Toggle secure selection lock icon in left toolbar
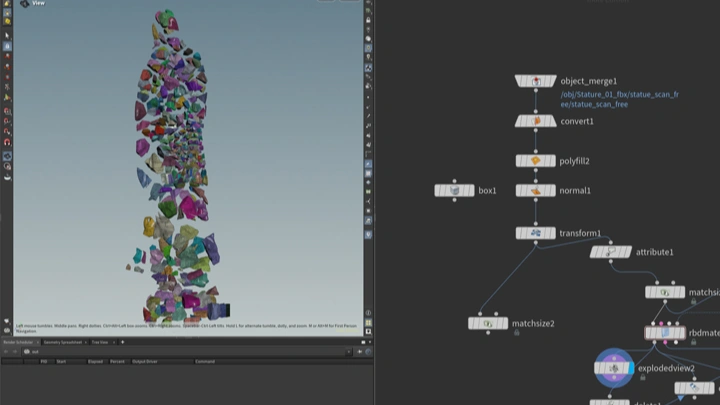720x405 pixels. tap(7, 46)
